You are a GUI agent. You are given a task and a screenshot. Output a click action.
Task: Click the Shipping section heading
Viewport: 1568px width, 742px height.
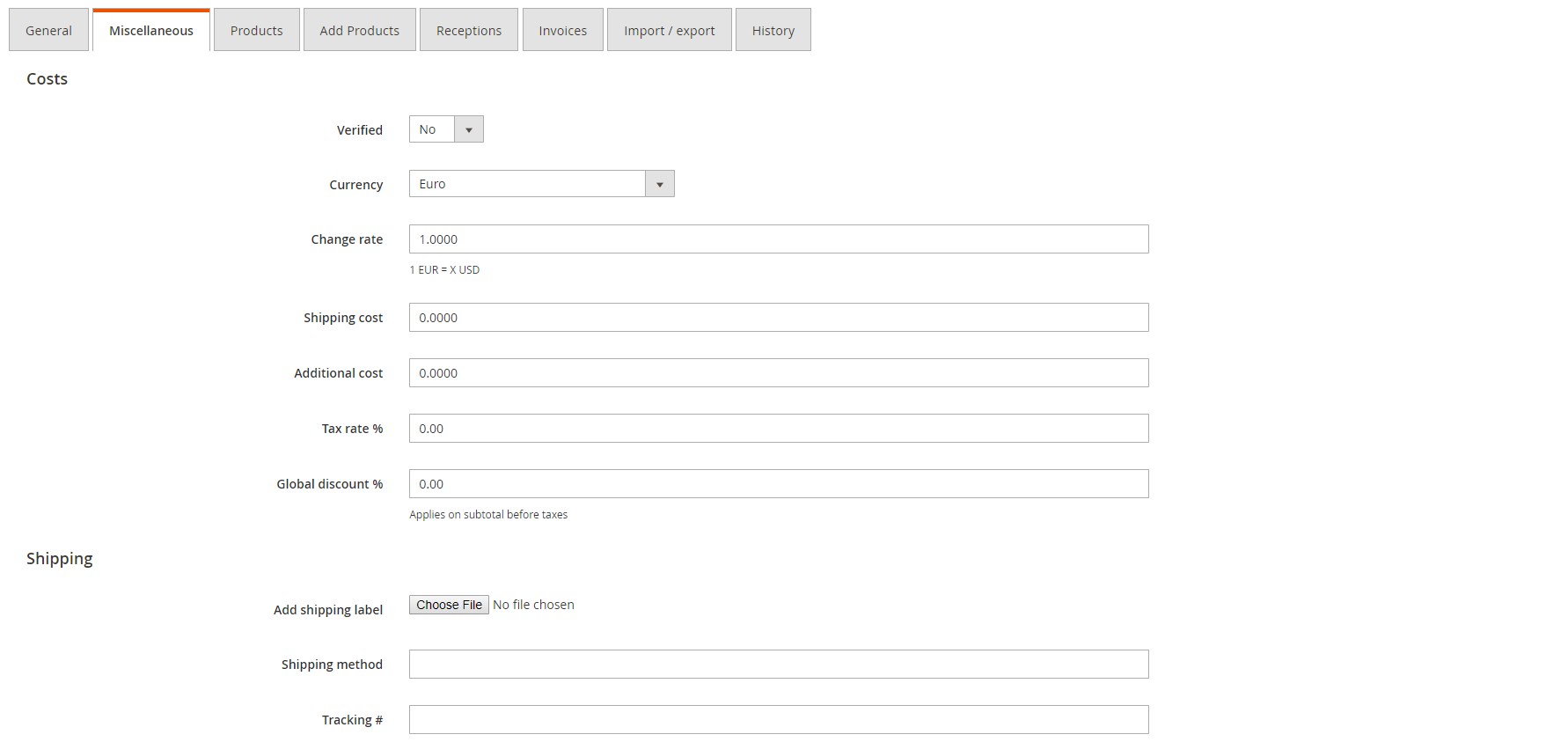click(59, 559)
